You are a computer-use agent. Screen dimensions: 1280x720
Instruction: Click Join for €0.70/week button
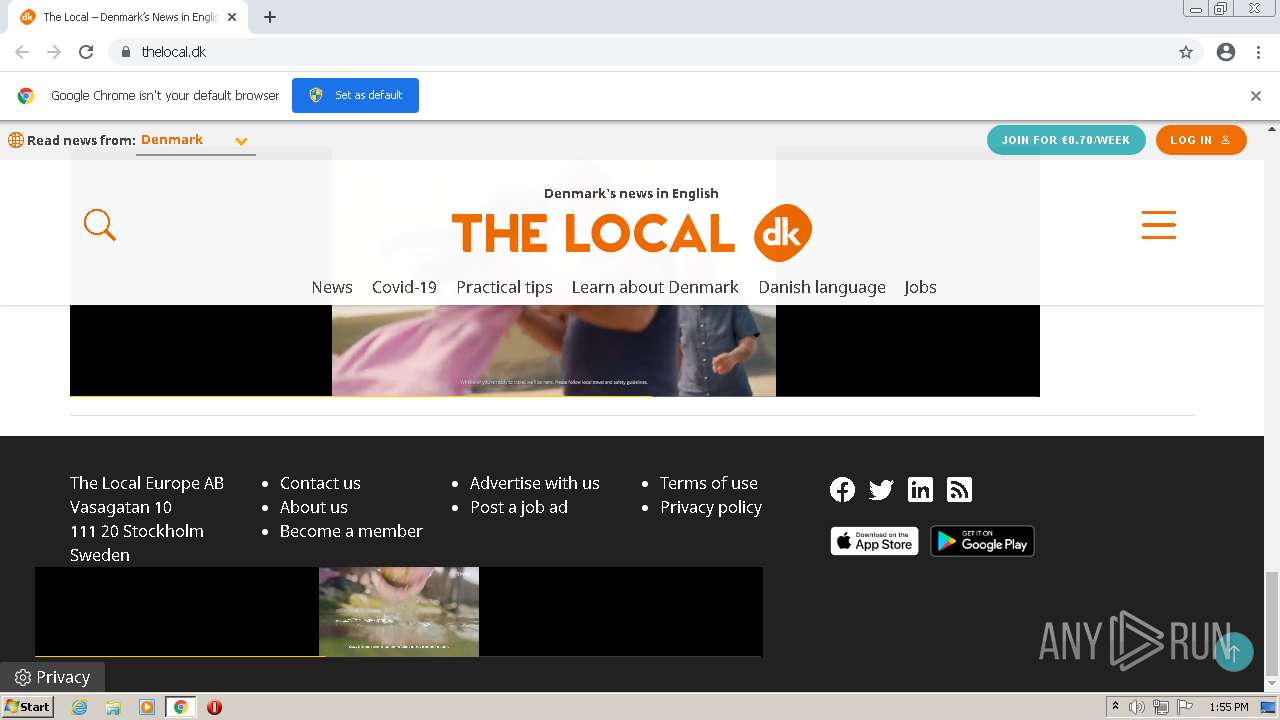1066,140
